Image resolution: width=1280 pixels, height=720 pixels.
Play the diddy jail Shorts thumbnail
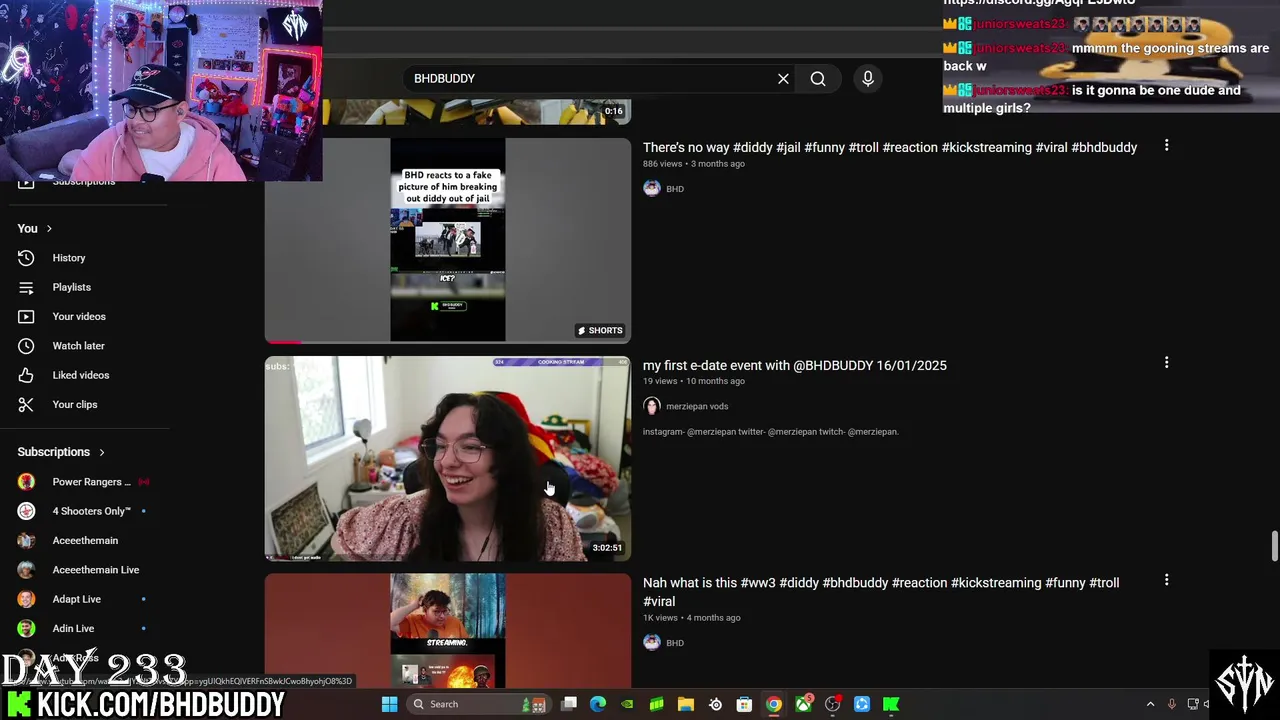(447, 240)
